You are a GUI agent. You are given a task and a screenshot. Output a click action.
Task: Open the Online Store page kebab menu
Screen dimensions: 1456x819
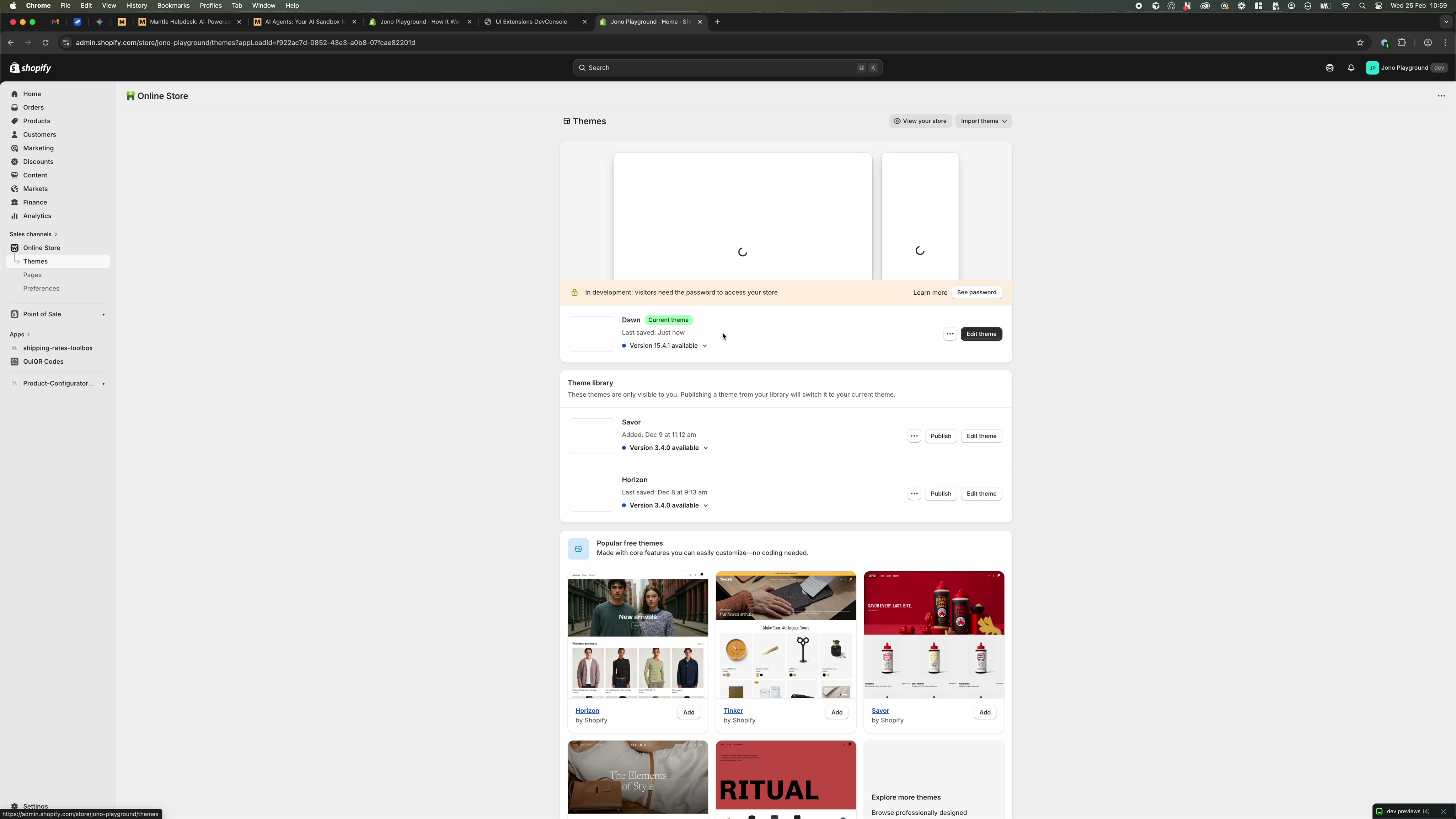pyautogui.click(x=1442, y=96)
